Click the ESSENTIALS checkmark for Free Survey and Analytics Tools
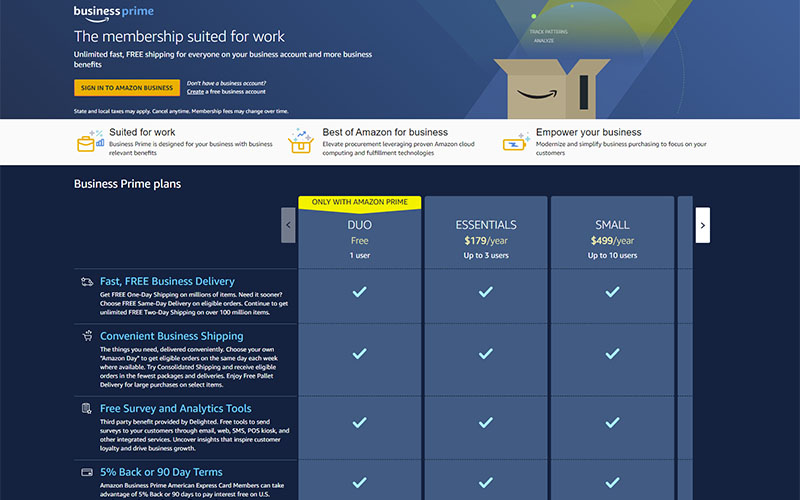The image size is (800, 500). (486, 422)
